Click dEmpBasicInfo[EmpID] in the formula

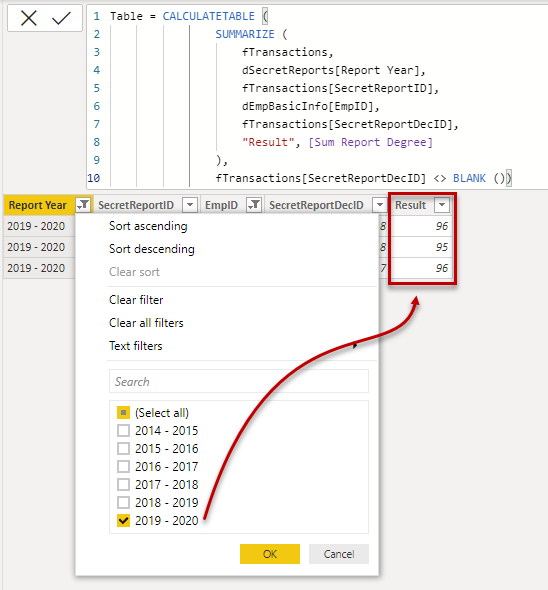coord(307,106)
